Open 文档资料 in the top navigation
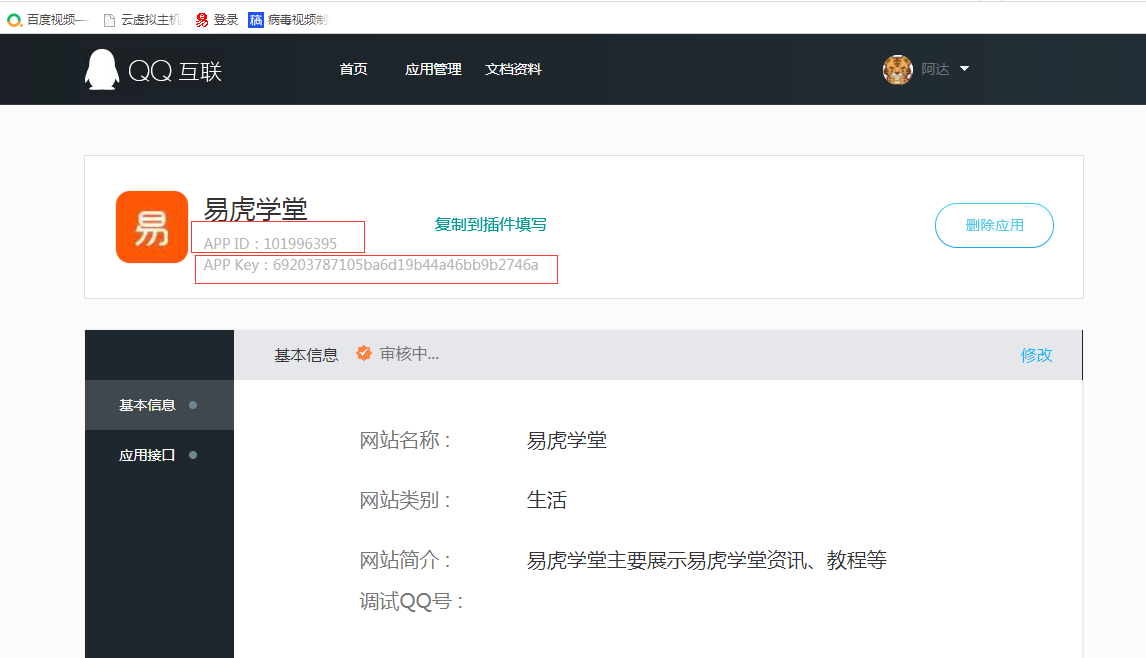Screen dimensions: 1146x658 tap(513, 70)
